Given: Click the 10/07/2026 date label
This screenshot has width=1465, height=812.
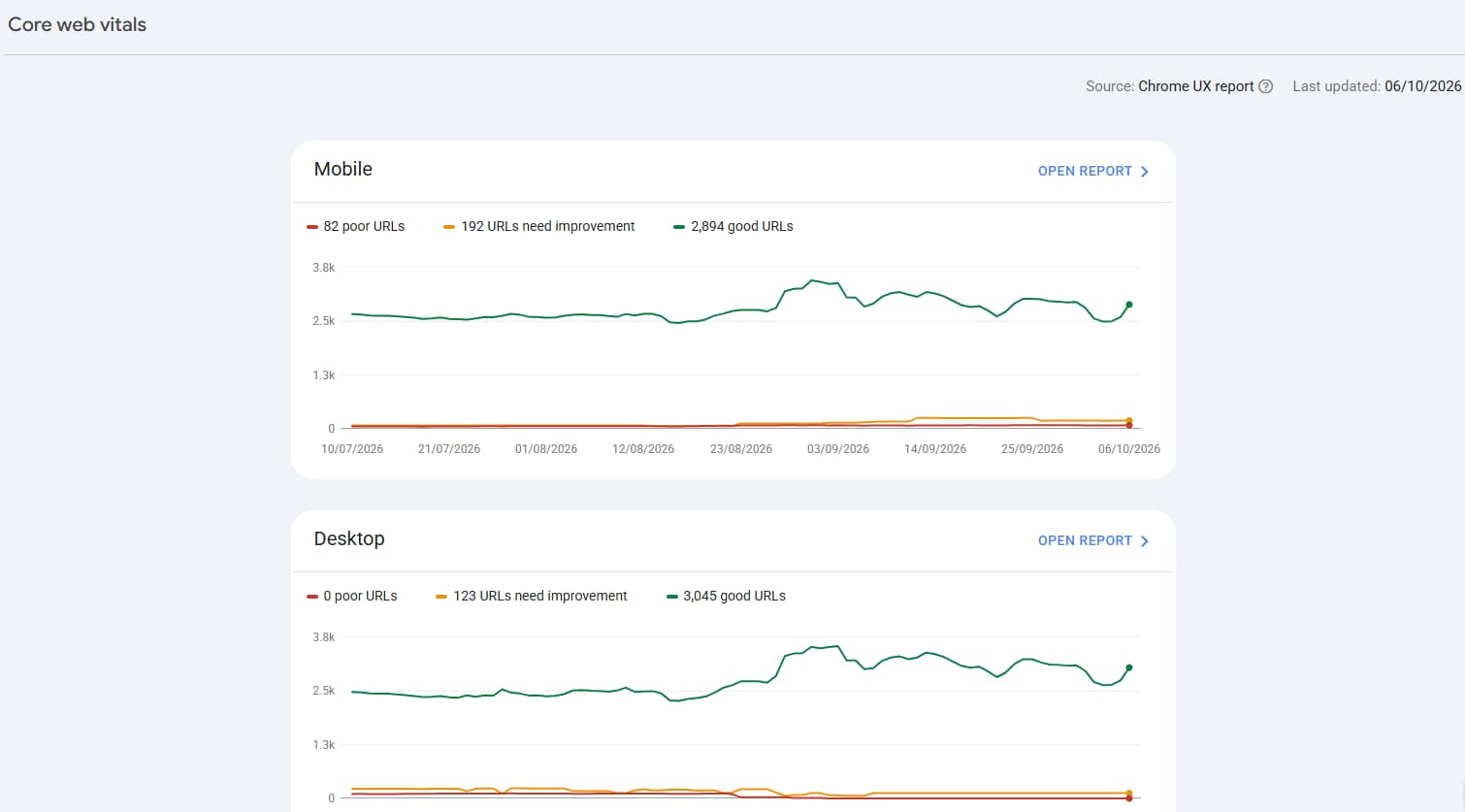Looking at the screenshot, I should click(x=352, y=449).
